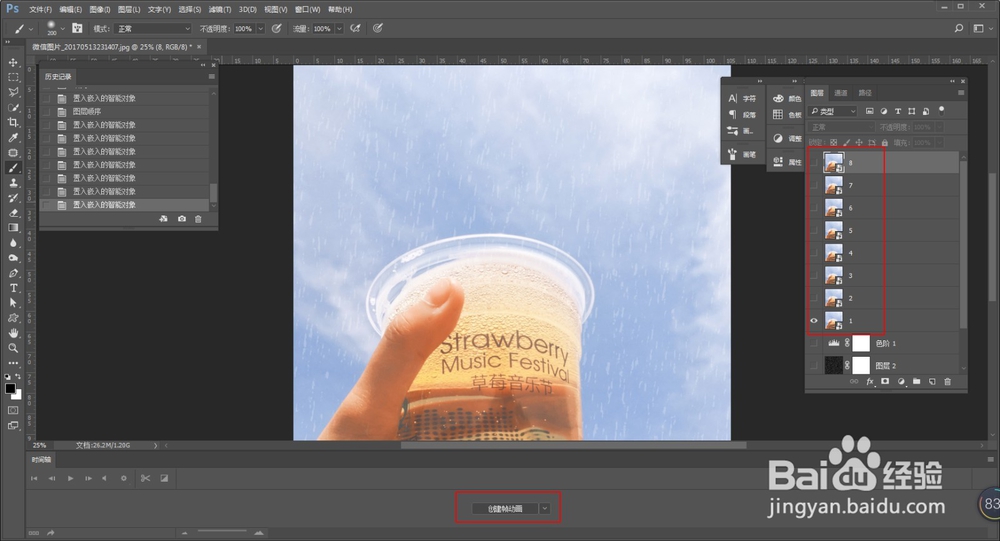
Task: Click the layer style fx icon
Action: coord(870,382)
